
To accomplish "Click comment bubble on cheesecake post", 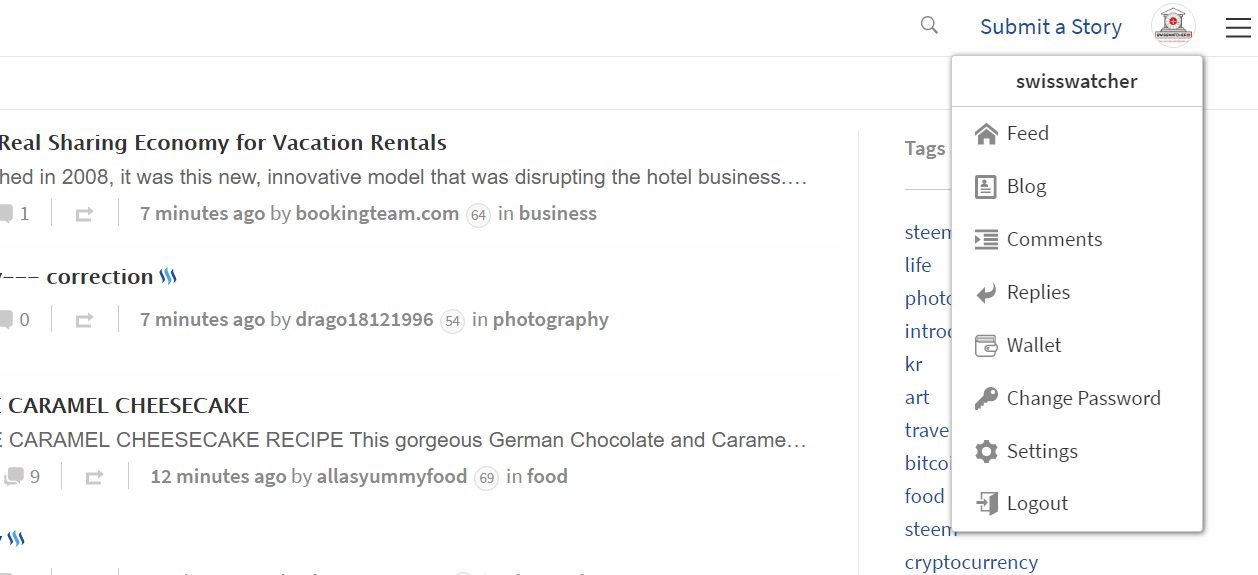I will 14,477.
